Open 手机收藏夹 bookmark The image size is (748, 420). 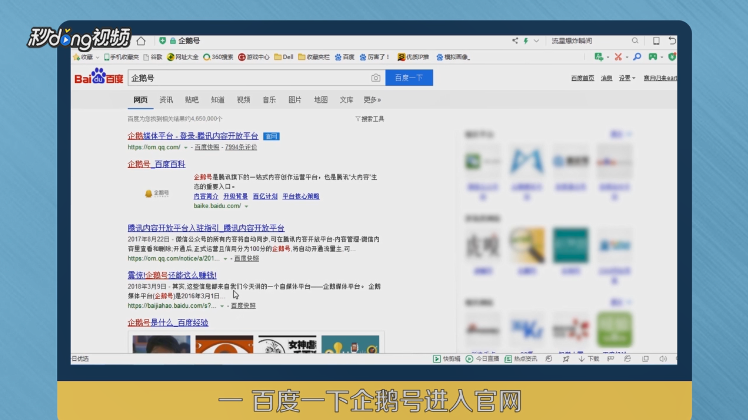tap(122, 57)
